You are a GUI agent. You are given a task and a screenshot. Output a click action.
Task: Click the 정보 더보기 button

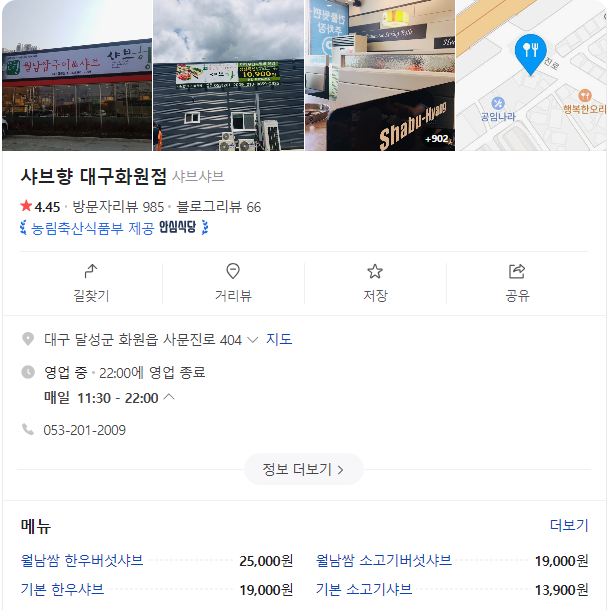pos(304,469)
